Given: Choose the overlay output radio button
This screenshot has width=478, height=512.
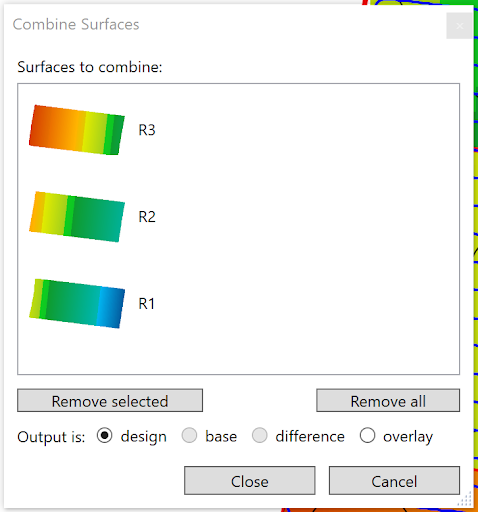Looking at the screenshot, I should 367,436.
